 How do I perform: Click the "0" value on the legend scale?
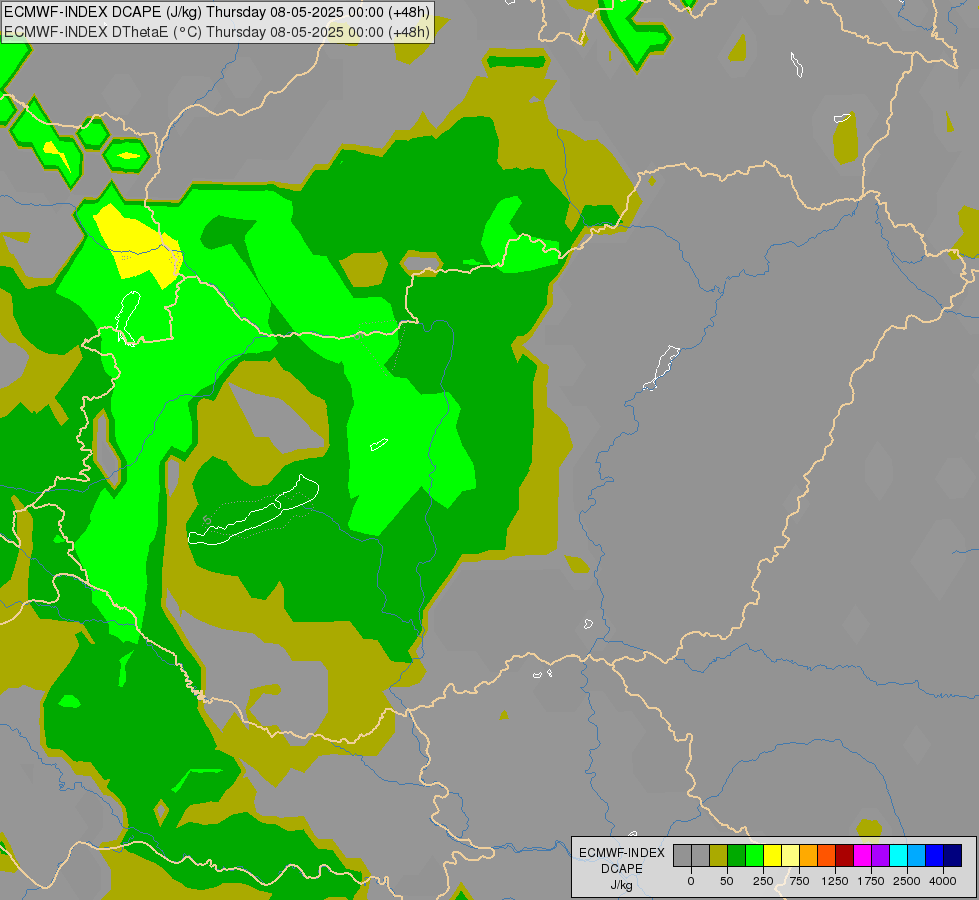(691, 881)
